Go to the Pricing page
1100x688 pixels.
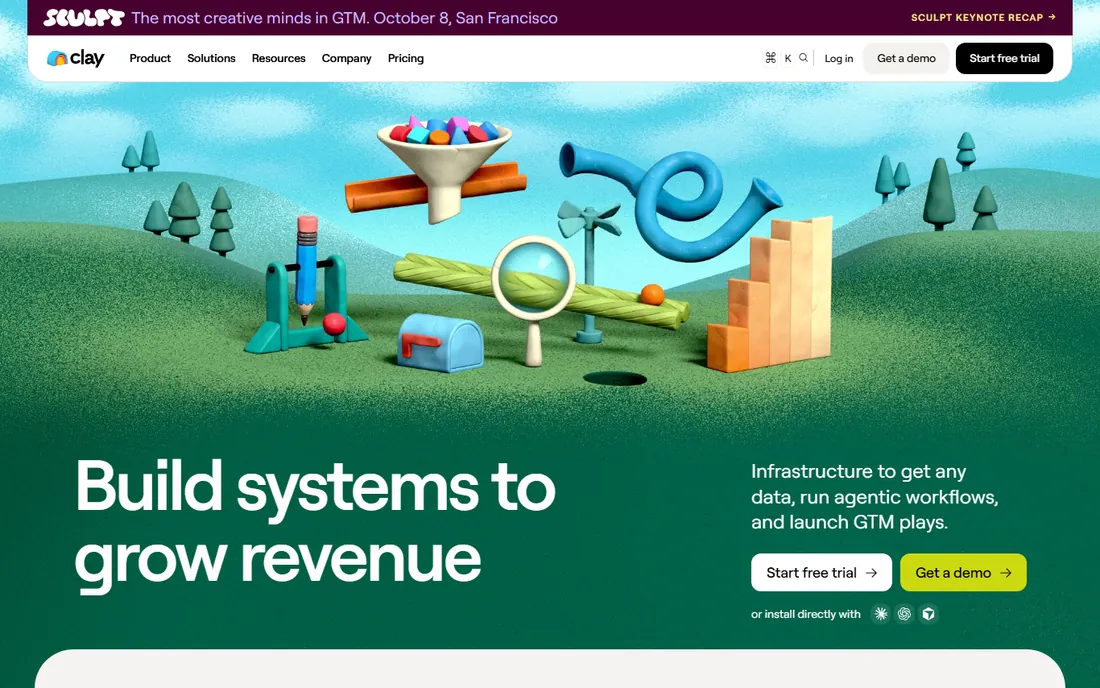pos(405,58)
